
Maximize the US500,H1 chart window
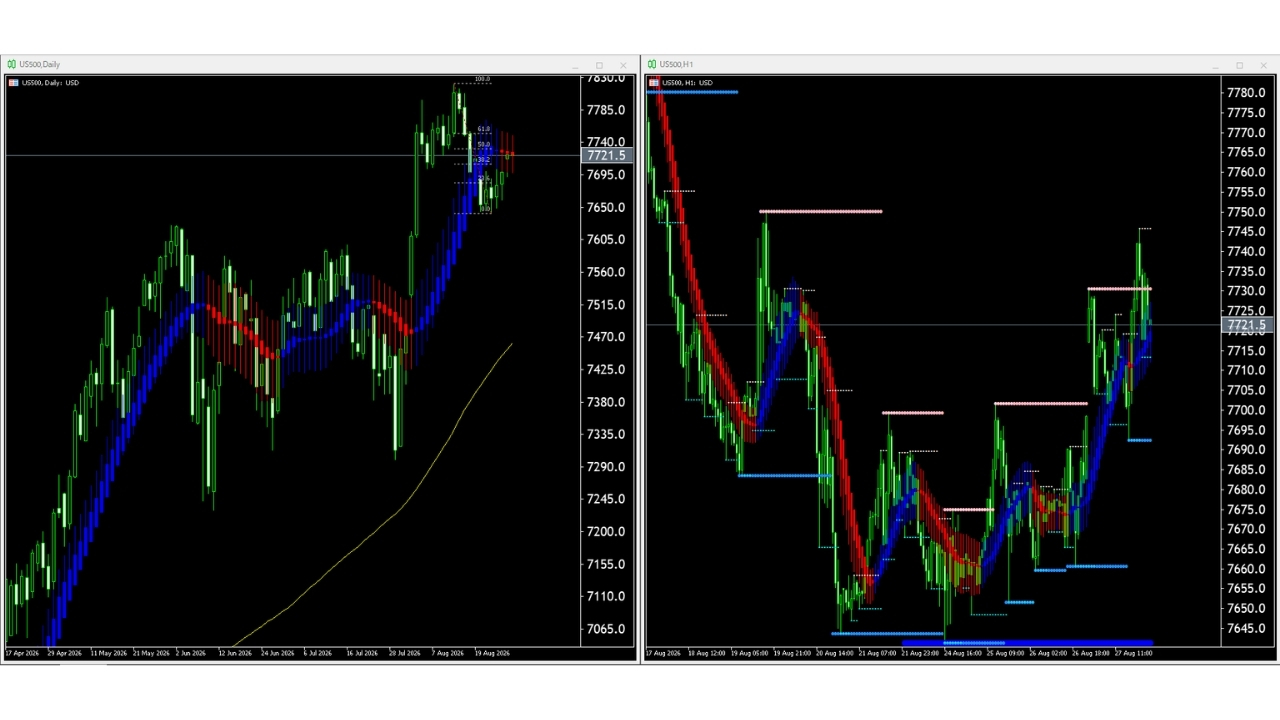click(1239, 66)
